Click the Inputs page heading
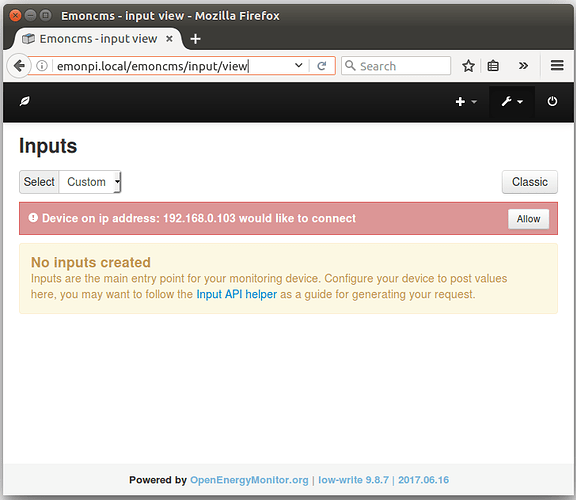Image resolution: width=576 pixels, height=500 pixels. tap(48, 146)
